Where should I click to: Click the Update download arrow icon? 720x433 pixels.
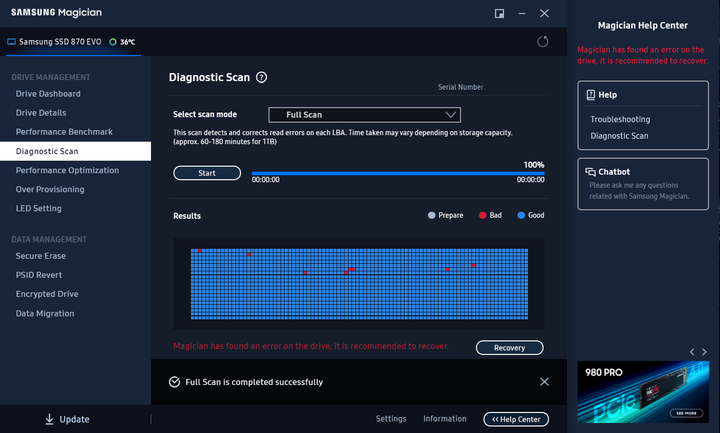(49, 419)
